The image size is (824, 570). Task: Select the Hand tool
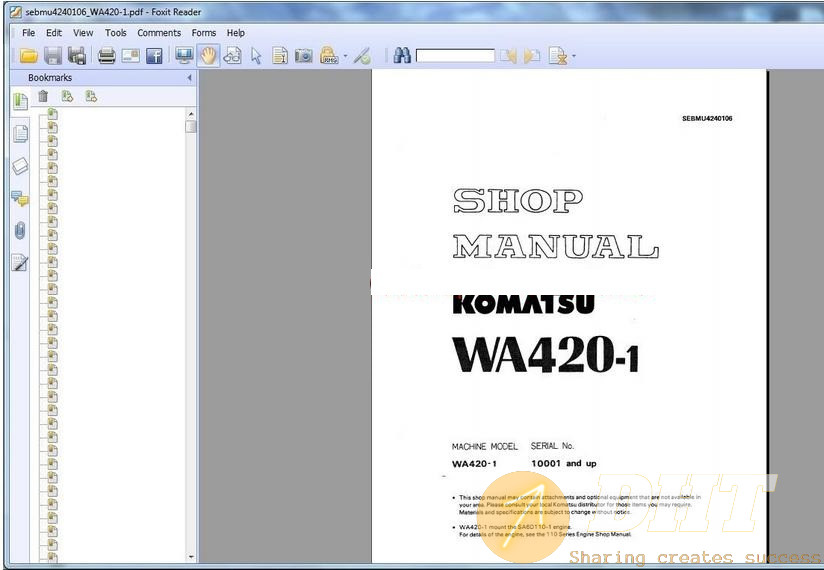pos(209,56)
